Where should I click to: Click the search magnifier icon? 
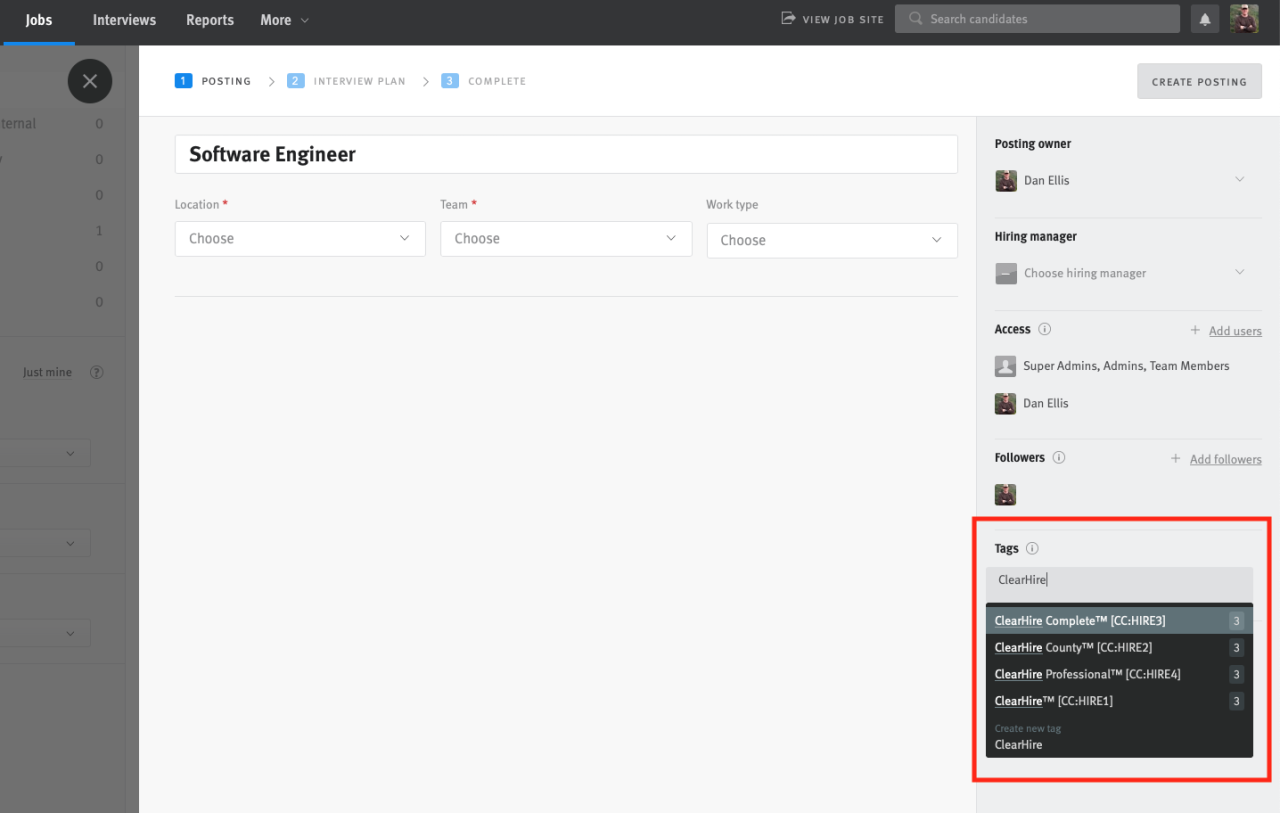(x=915, y=19)
